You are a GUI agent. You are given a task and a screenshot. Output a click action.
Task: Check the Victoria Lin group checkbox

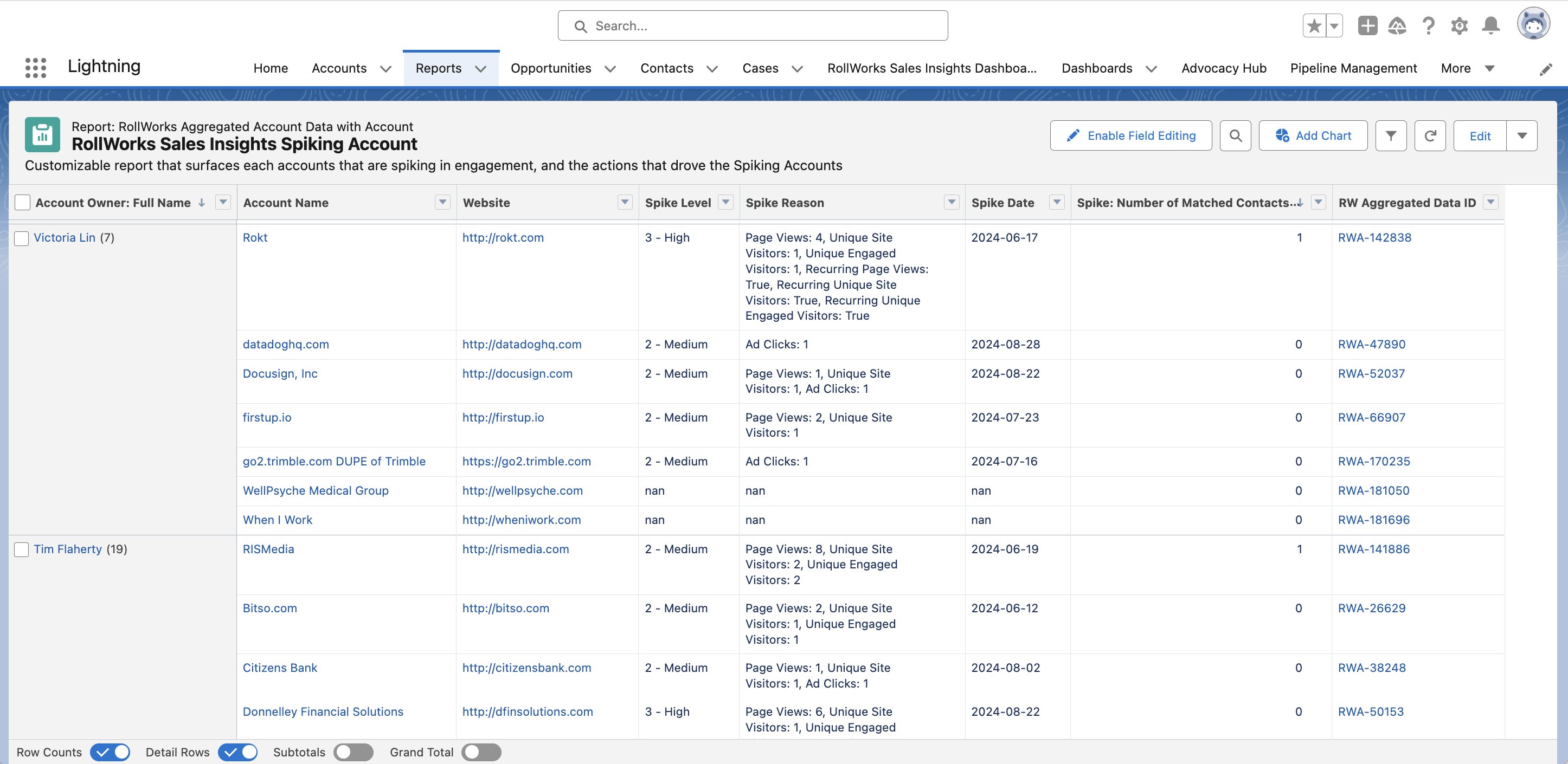tap(22, 238)
